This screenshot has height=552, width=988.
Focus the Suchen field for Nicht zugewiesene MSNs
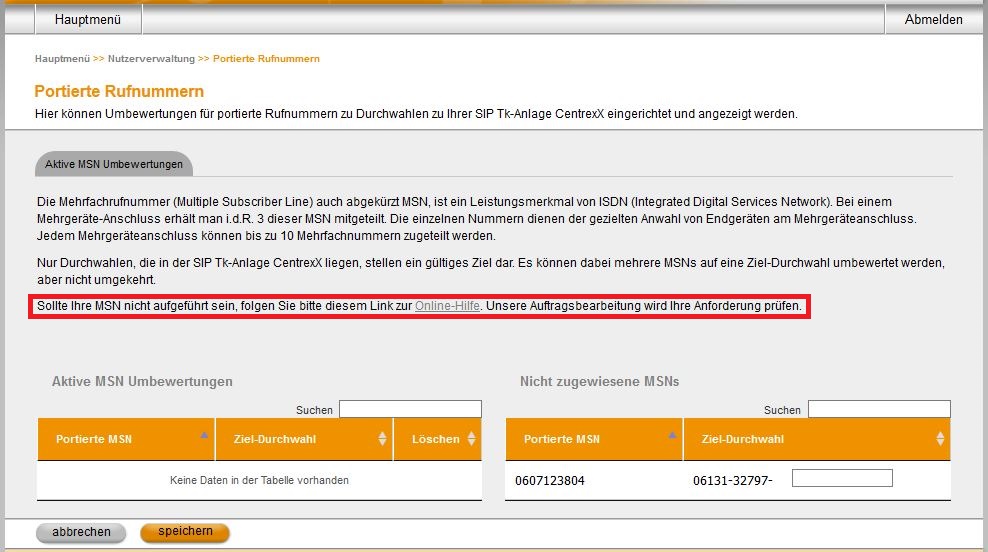879,409
